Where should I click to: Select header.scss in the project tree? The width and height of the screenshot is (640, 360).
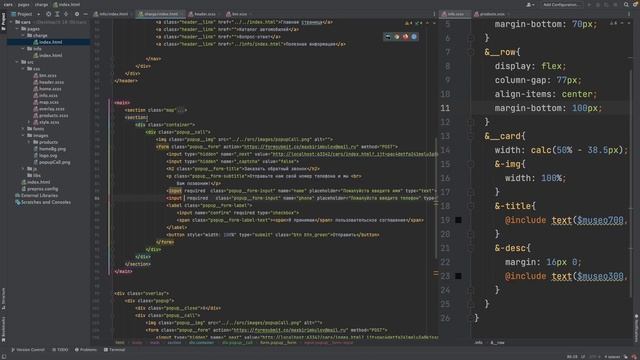(51, 82)
